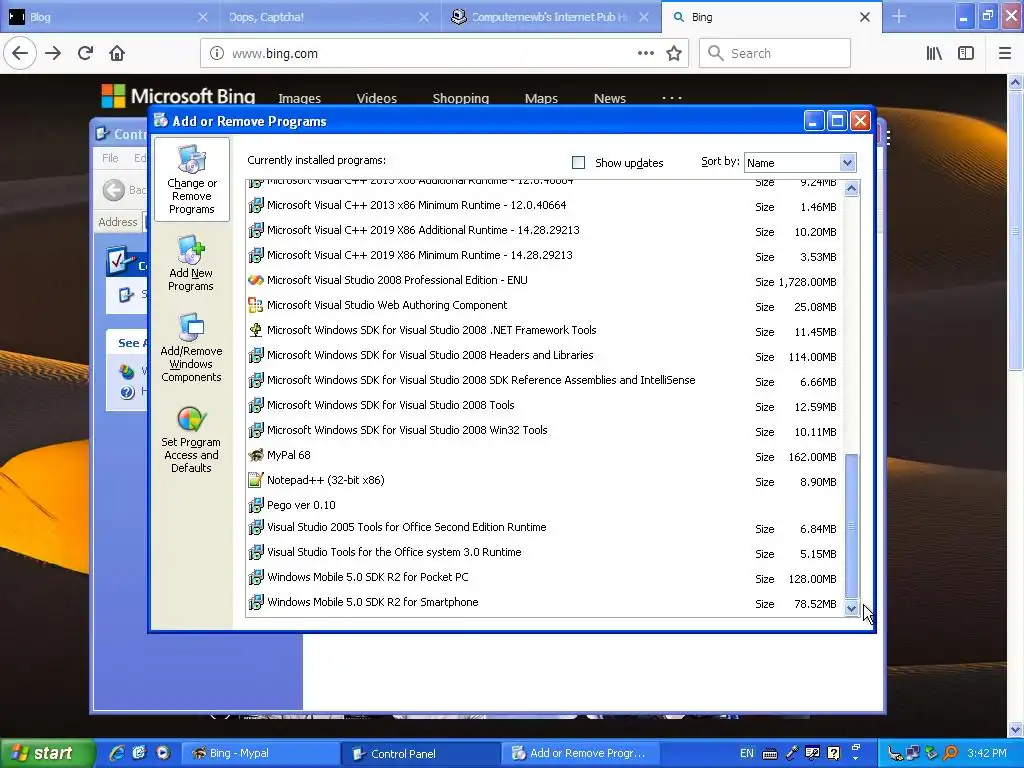The height and width of the screenshot is (768, 1024).
Task: Switch to Computernewb's Internet Pub tab
Action: click(551, 17)
